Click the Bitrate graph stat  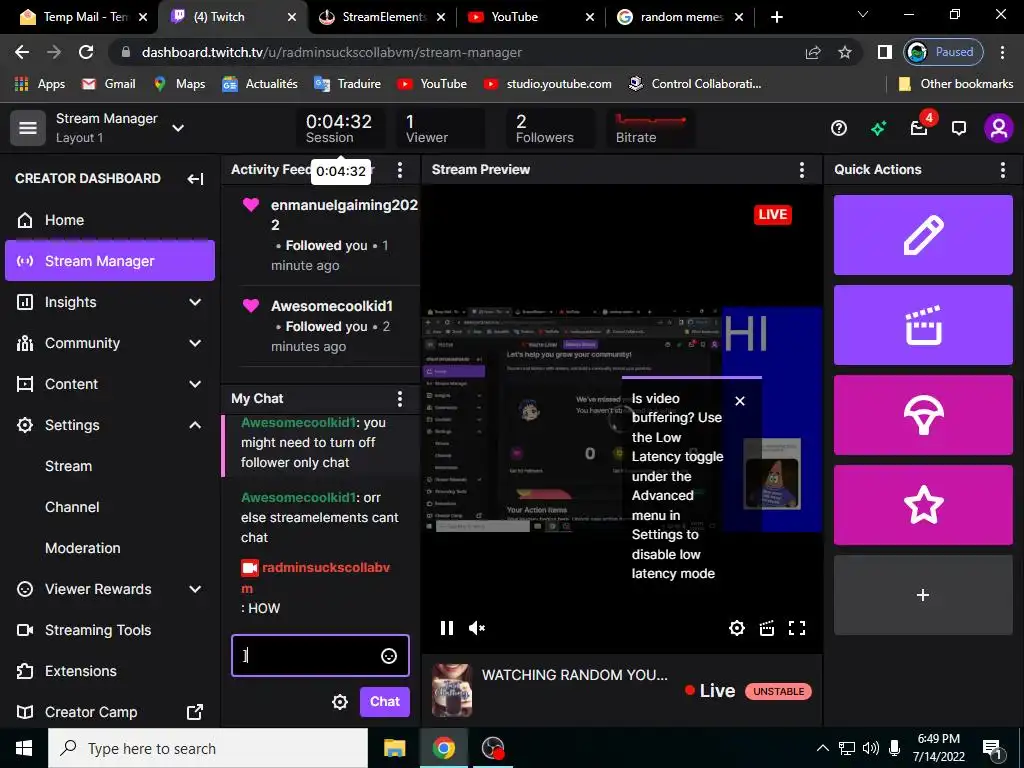650,128
